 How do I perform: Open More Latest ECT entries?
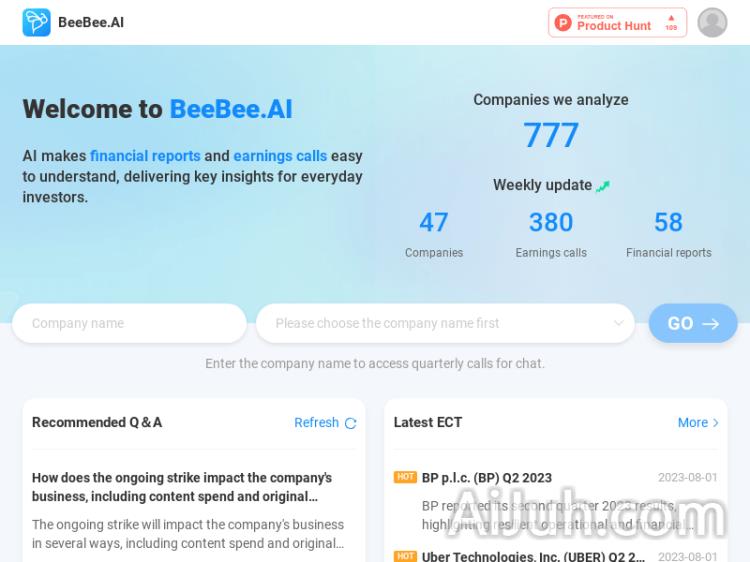(692, 423)
